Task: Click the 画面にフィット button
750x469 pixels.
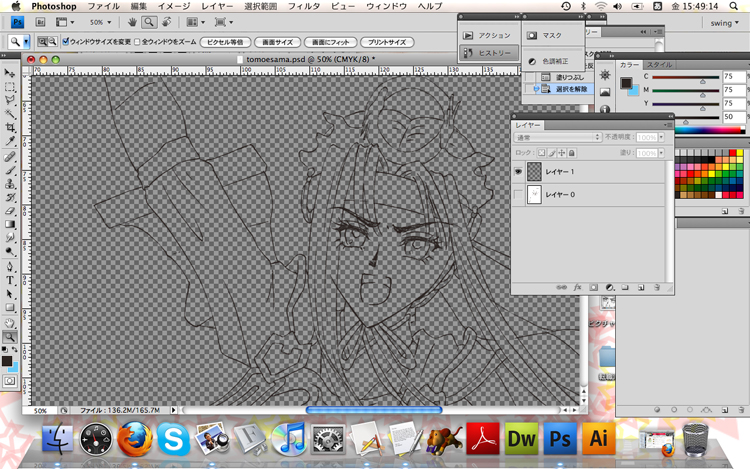Action: (331, 42)
